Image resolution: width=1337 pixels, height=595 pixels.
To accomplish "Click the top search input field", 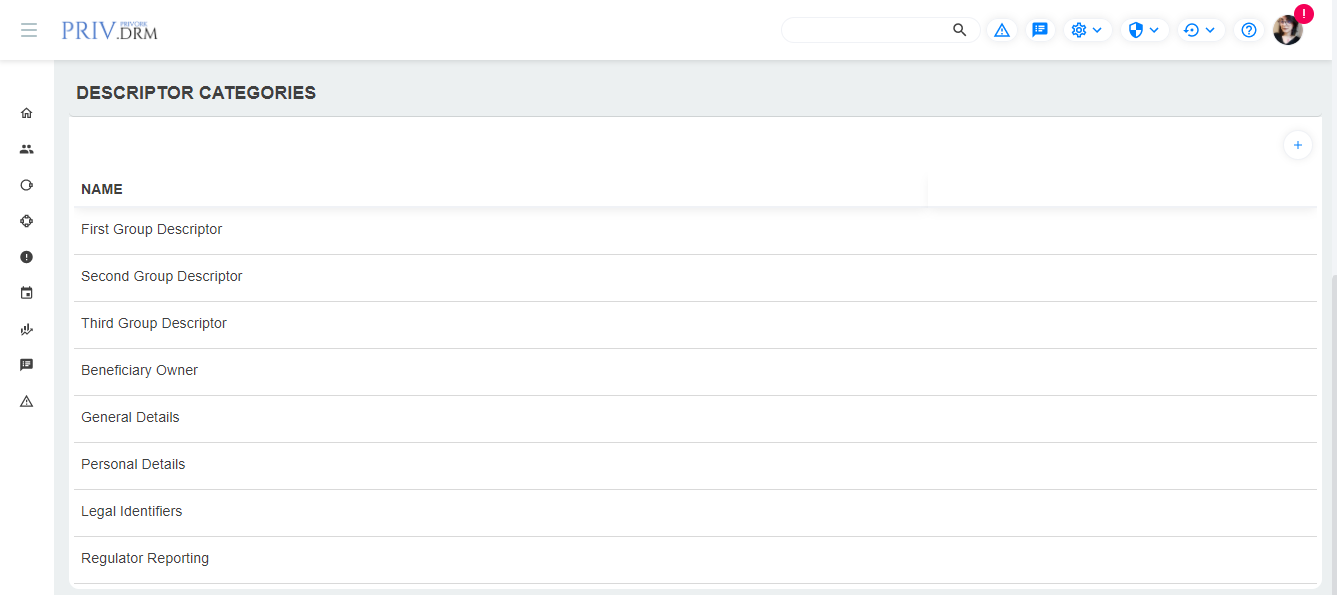I will [x=866, y=30].
